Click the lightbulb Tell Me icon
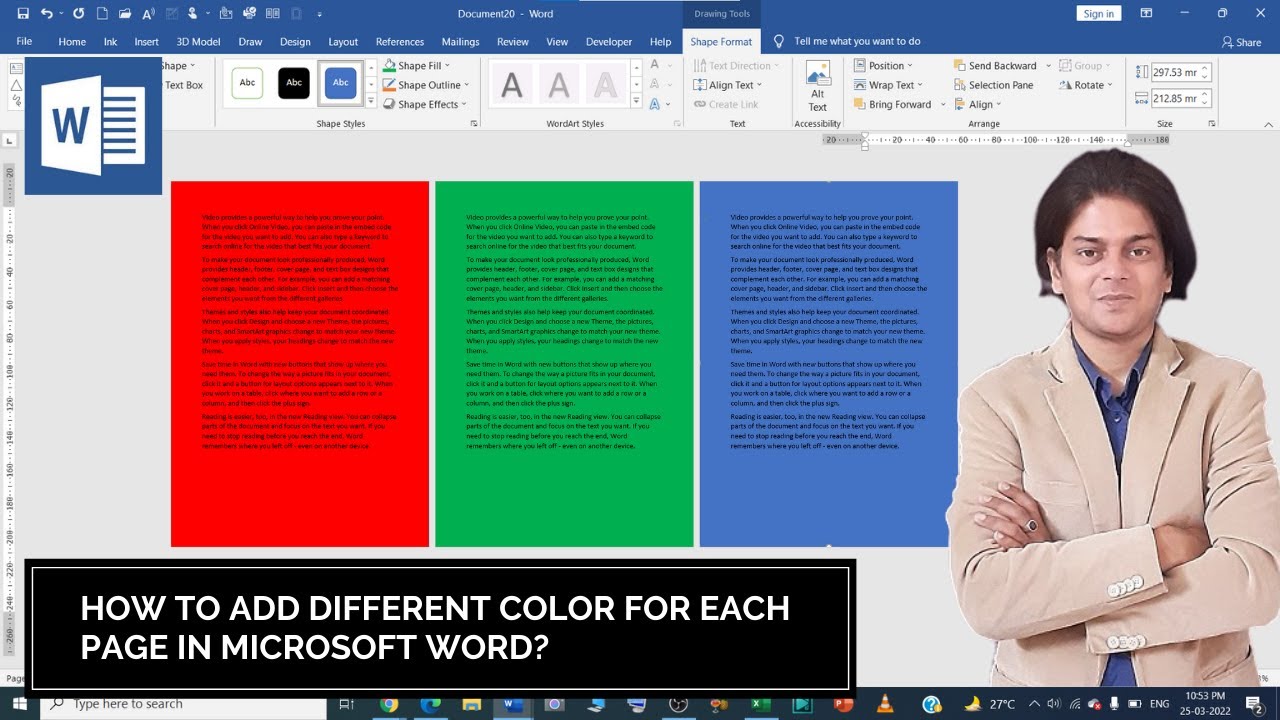Screen dimensions: 1280x720 pos(779,42)
